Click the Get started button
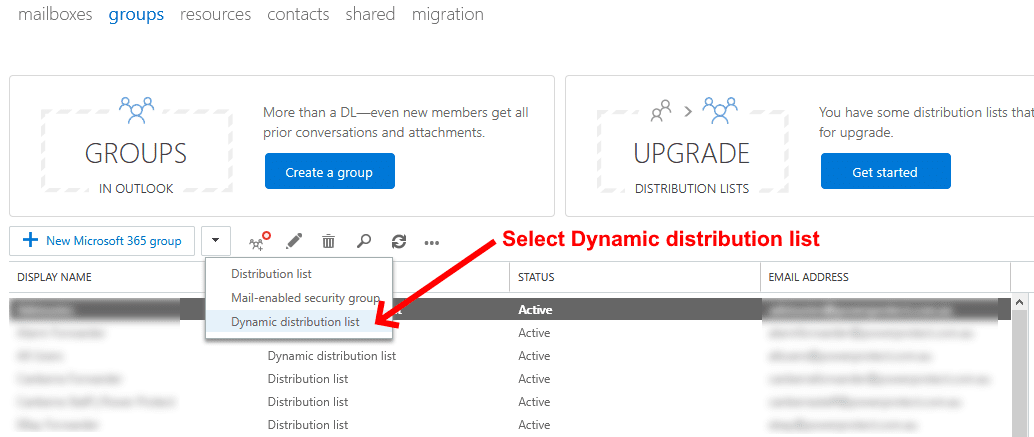This screenshot has width=1034, height=437. pos(885,172)
